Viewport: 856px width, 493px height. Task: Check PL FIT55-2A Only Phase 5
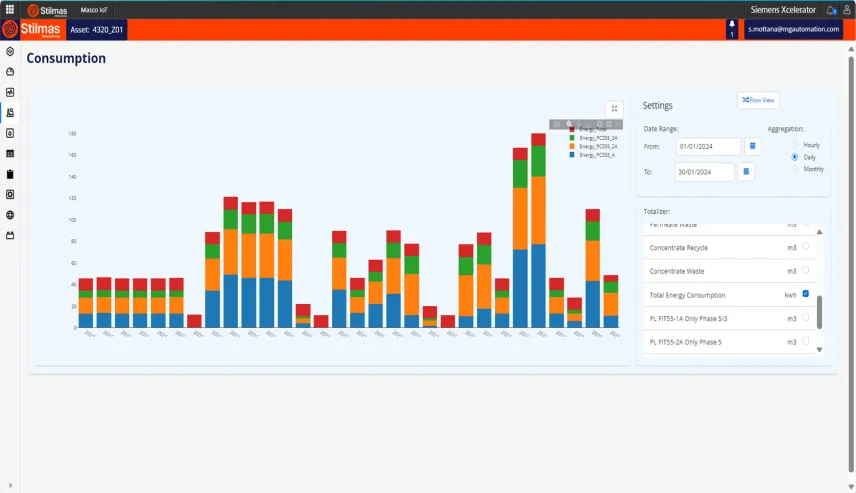806,341
